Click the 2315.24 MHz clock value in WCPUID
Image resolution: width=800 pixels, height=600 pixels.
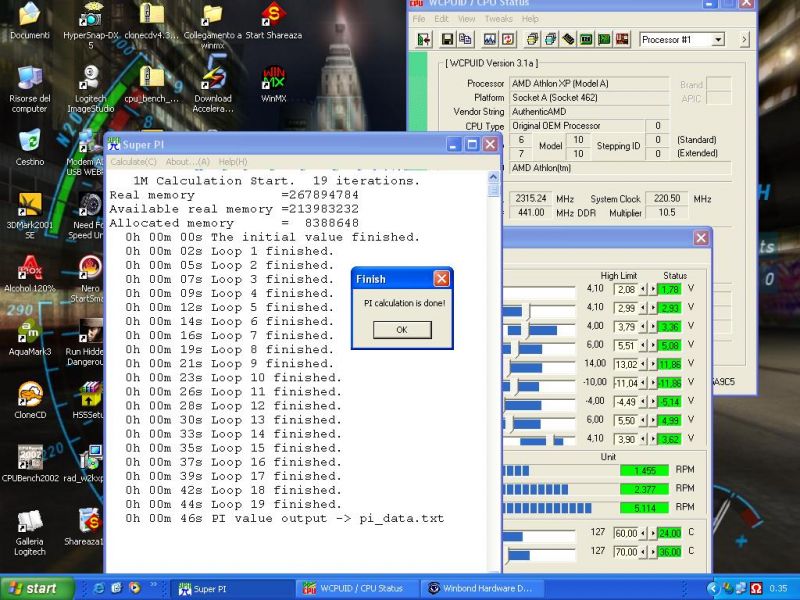tap(531, 198)
